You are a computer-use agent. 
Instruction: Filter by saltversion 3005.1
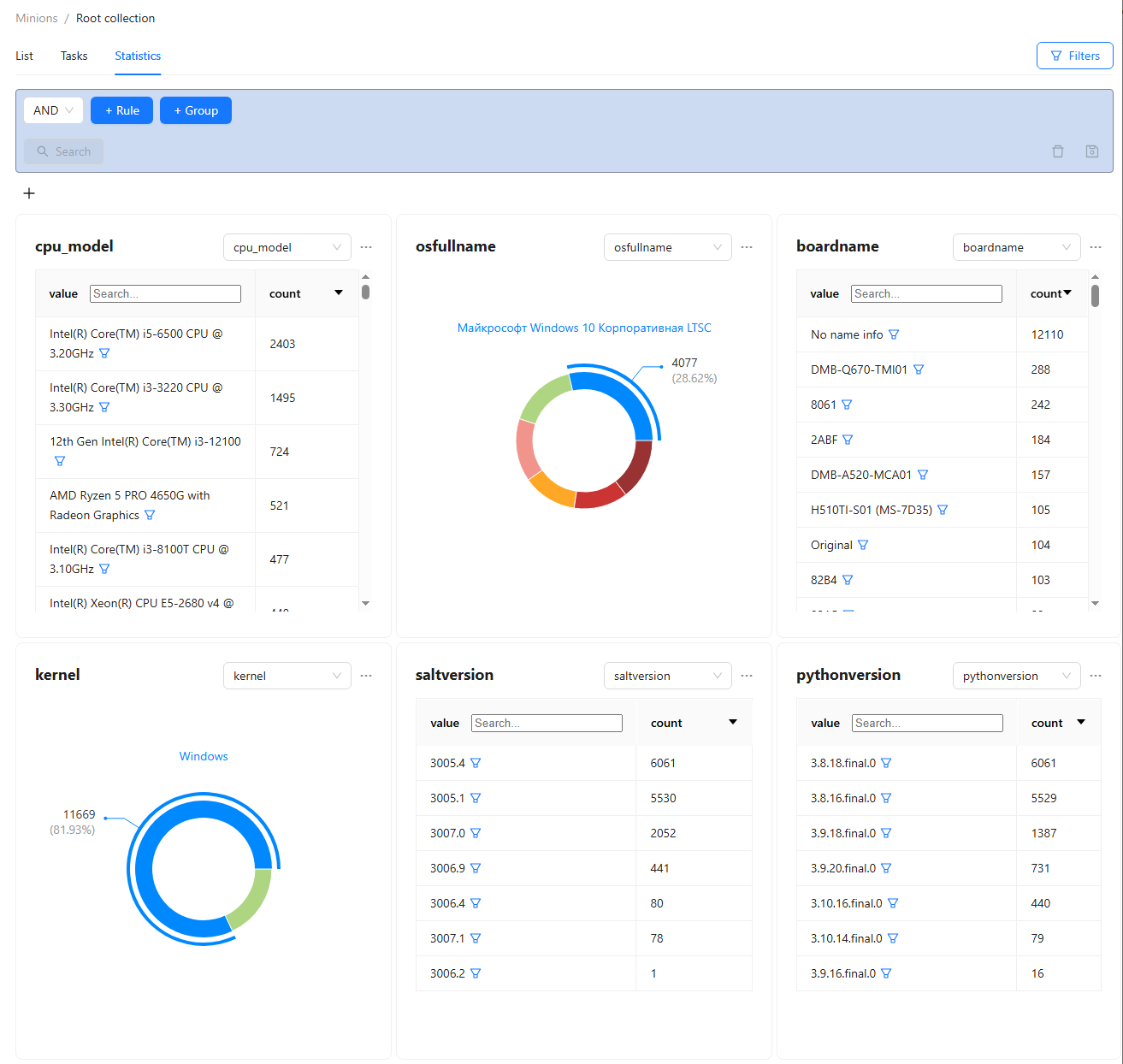pos(476,798)
